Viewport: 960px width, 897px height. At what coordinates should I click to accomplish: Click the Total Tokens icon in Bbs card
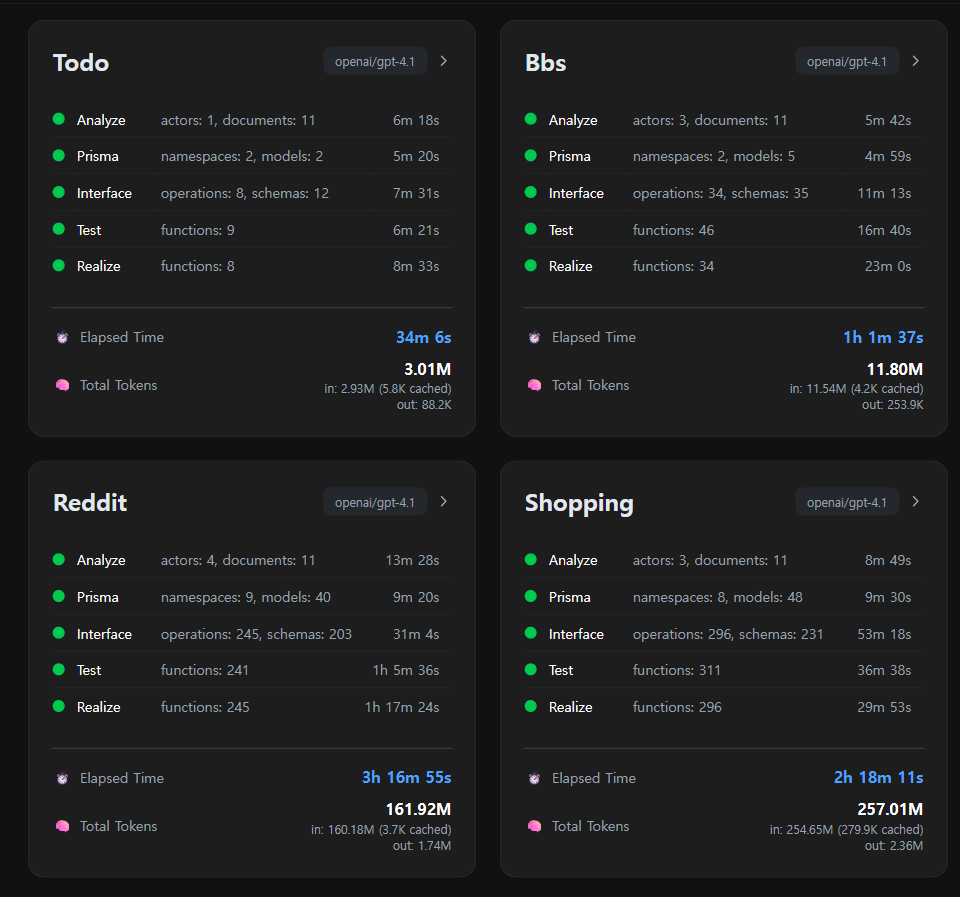click(x=534, y=385)
